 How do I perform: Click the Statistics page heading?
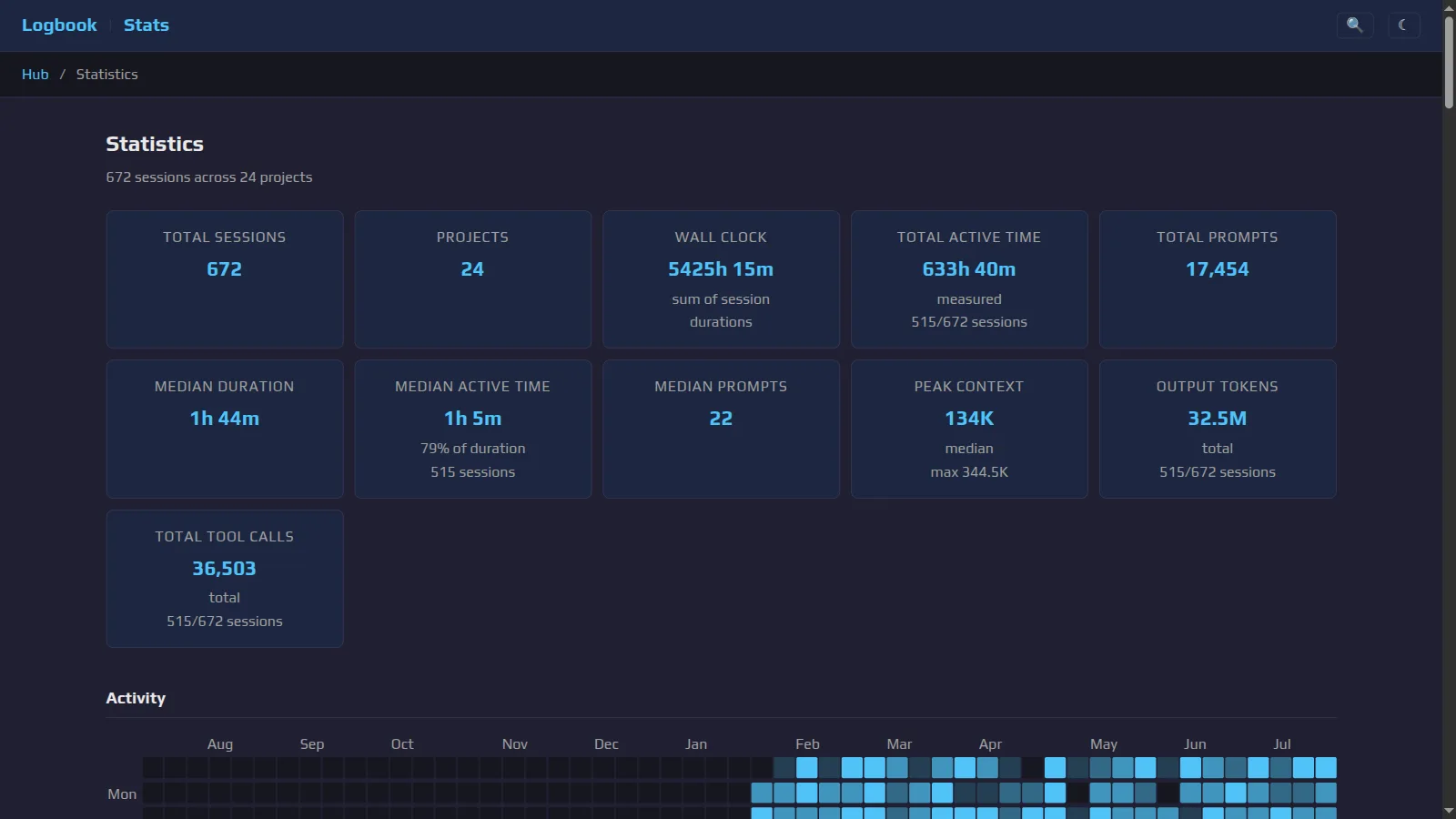click(155, 144)
